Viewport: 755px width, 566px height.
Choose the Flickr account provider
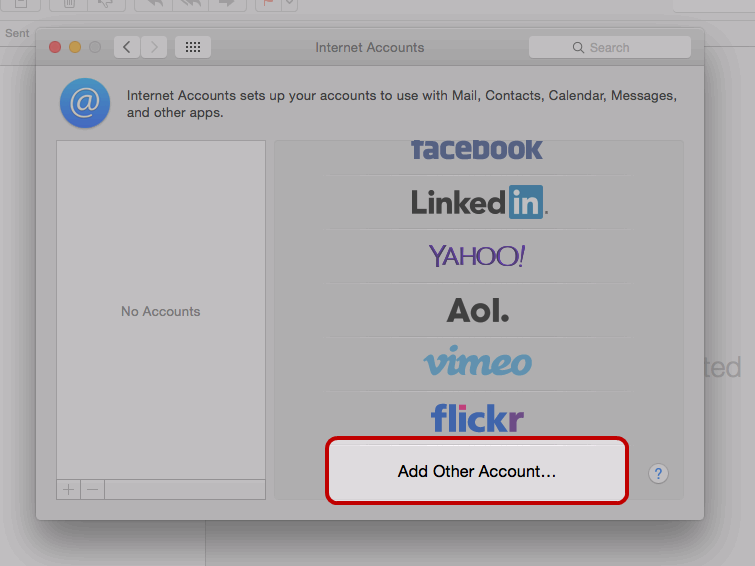(x=477, y=418)
